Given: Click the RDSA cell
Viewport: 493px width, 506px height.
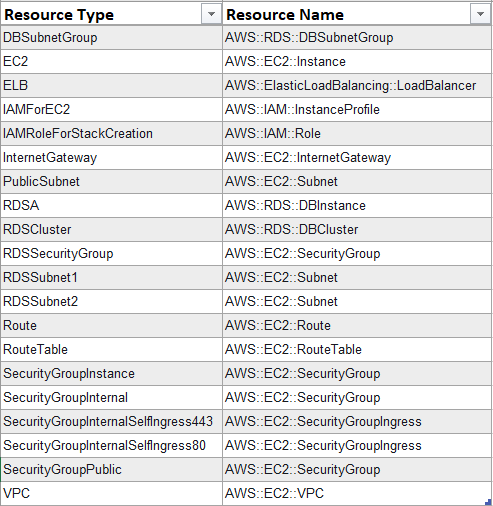Looking at the screenshot, I should click(111, 206).
